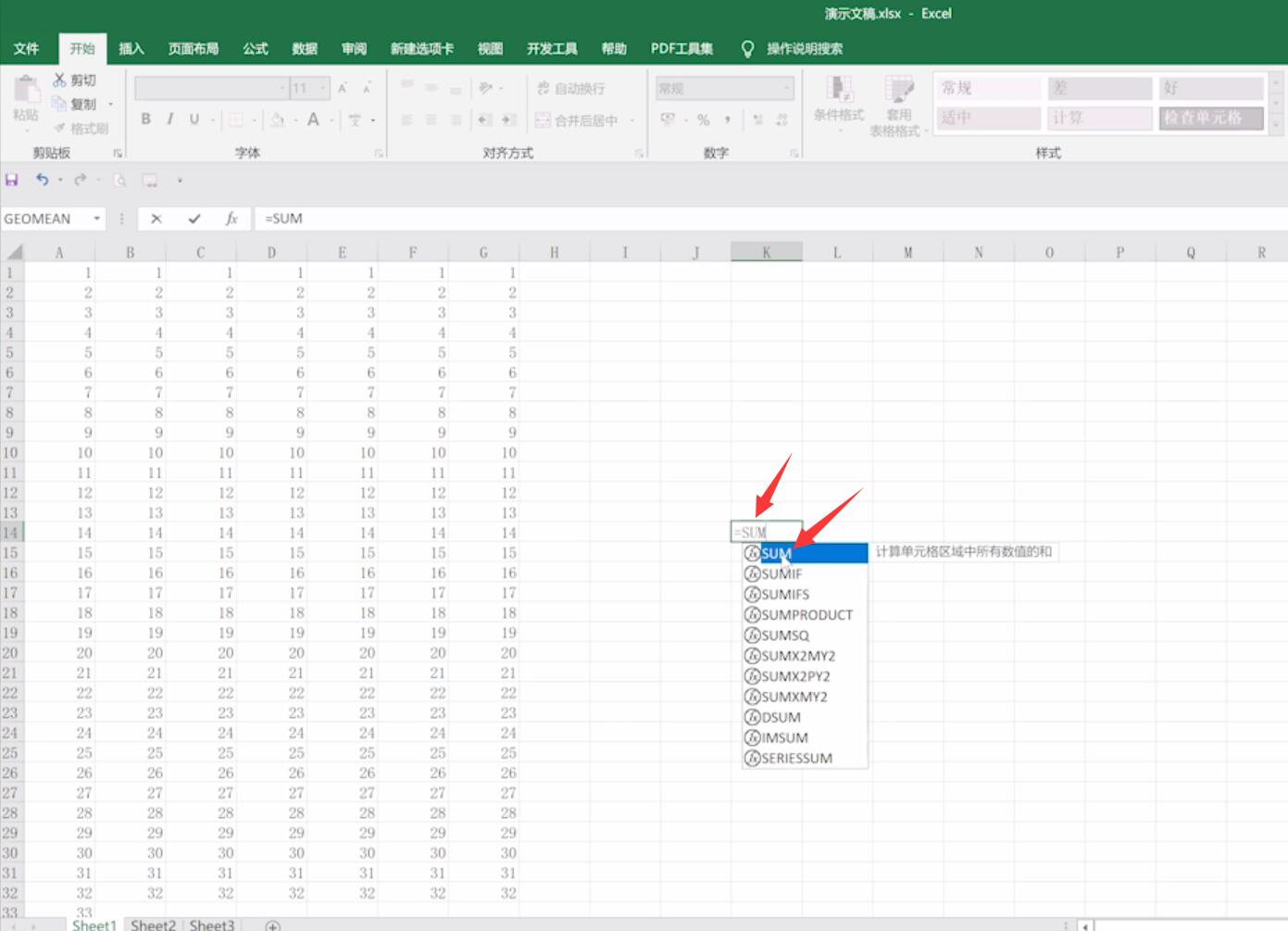Open the clipboard (剪贴板) dialog launcher

coord(118,153)
